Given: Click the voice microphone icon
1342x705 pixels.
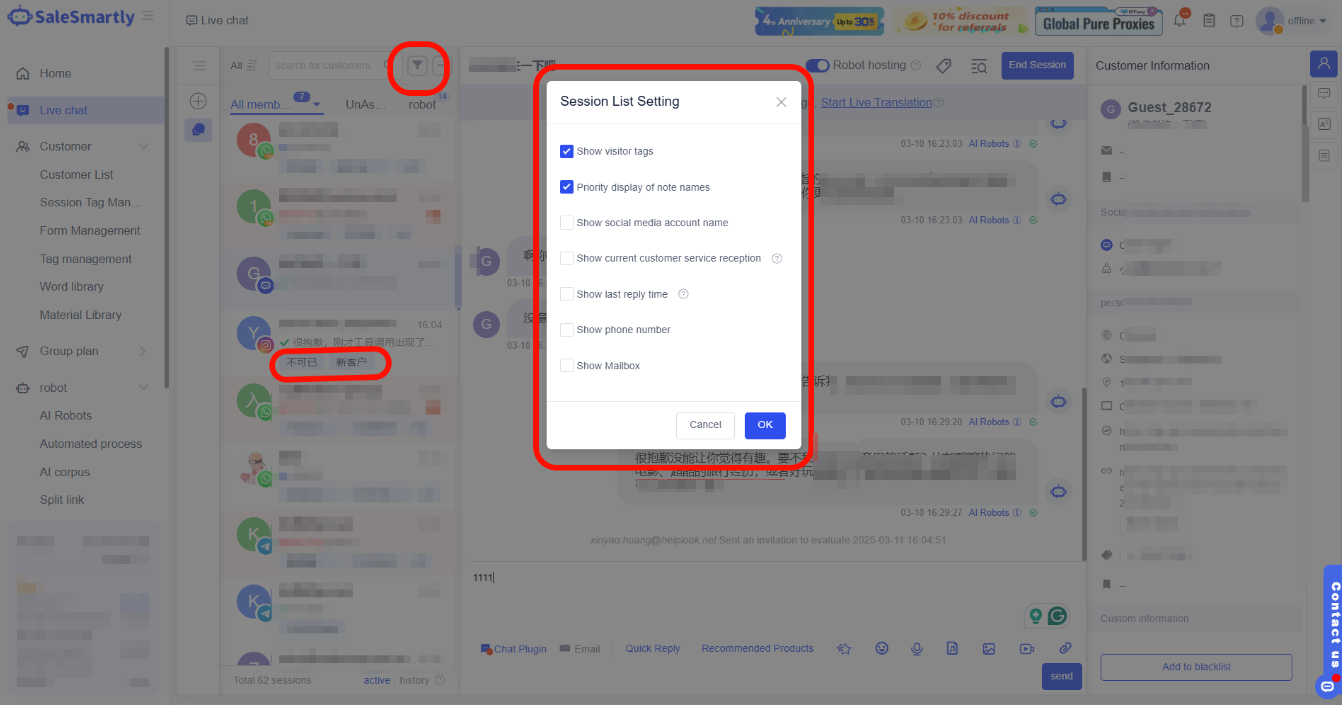Looking at the screenshot, I should click(916, 648).
